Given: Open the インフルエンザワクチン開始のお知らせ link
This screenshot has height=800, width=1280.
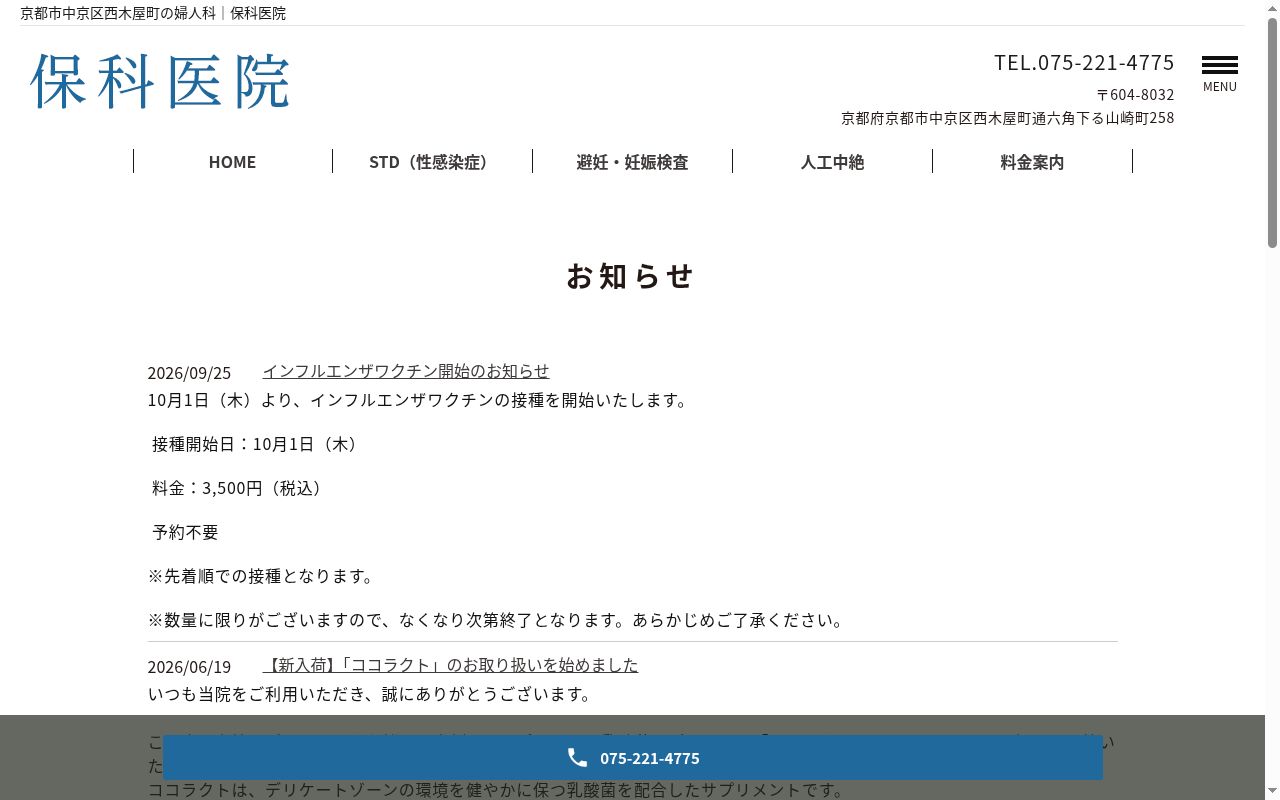Looking at the screenshot, I should pos(406,371).
